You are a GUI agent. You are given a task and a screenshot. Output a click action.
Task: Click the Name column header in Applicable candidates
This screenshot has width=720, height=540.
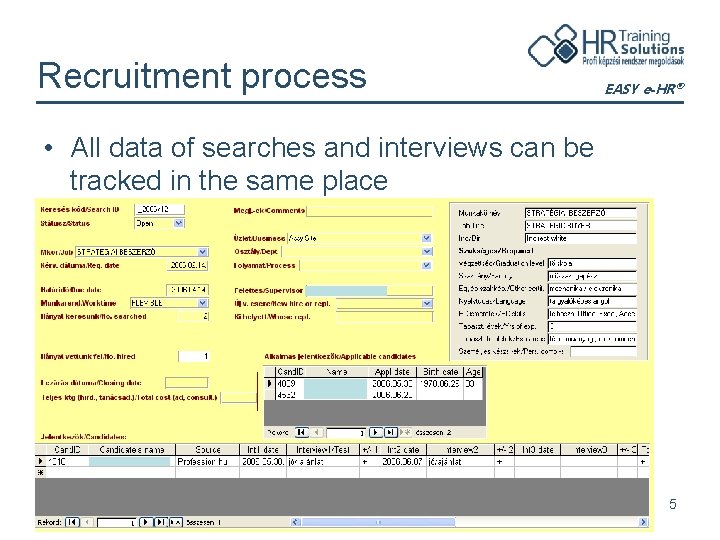click(336, 372)
